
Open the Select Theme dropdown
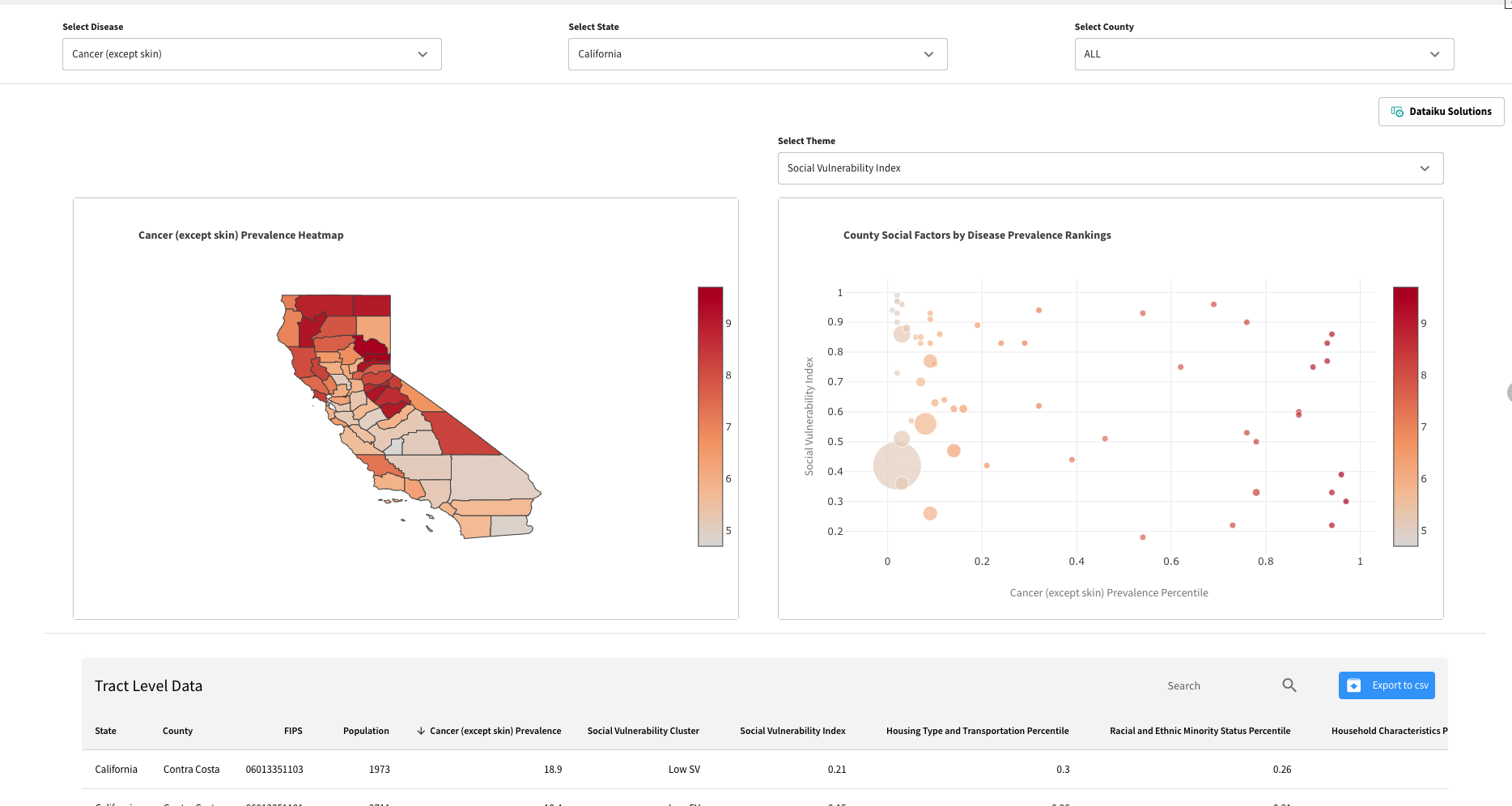click(x=1110, y=168)
